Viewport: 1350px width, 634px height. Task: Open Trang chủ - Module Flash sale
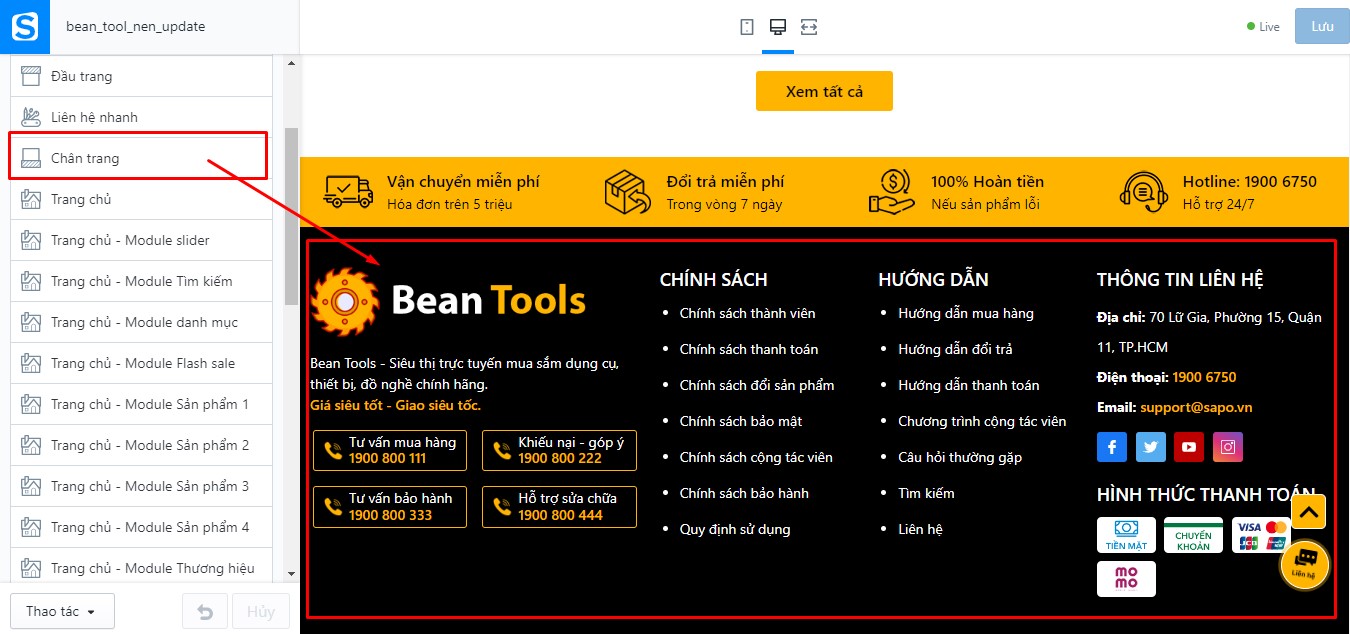[141, 363]
